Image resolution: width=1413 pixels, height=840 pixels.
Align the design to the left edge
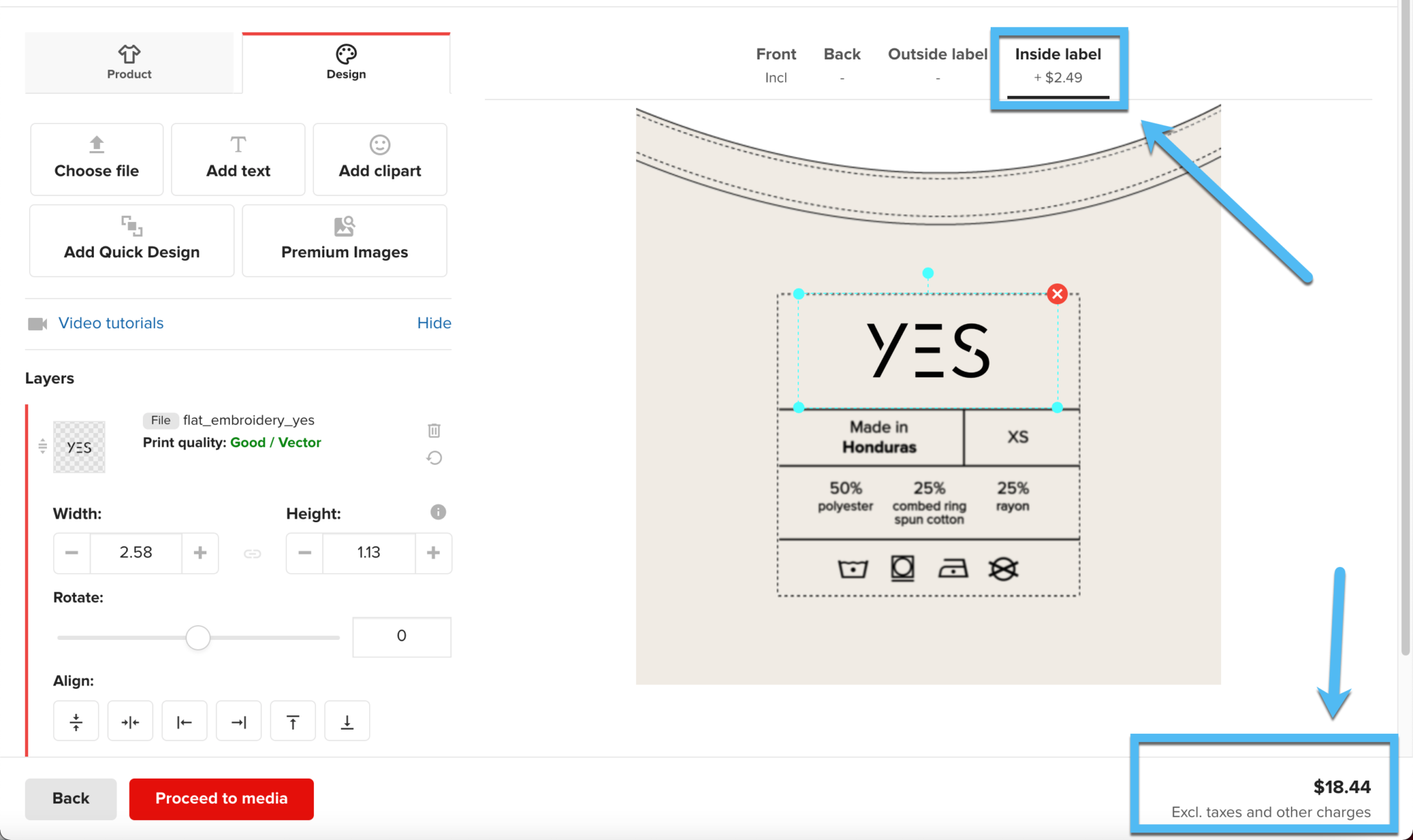click(x=184, y=721)
